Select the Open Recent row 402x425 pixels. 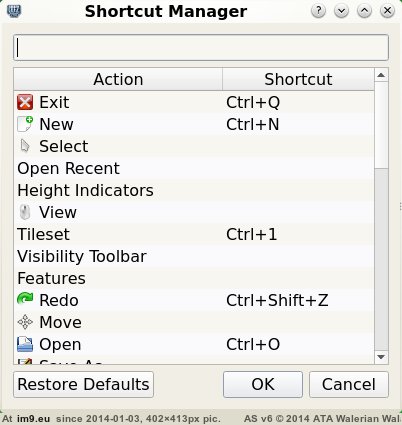(194, 168)
